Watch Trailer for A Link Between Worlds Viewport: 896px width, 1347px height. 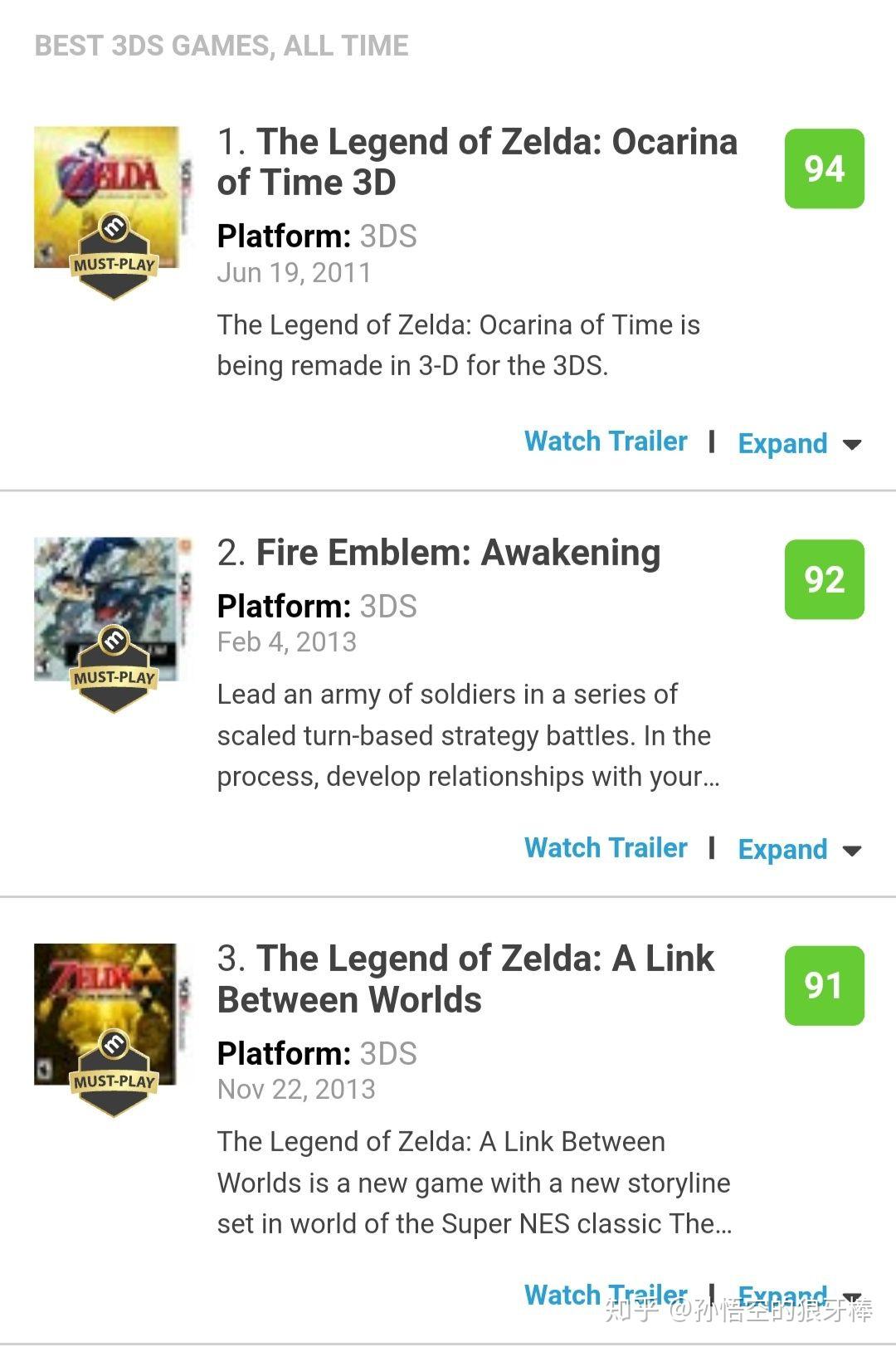click(606, 1294)
